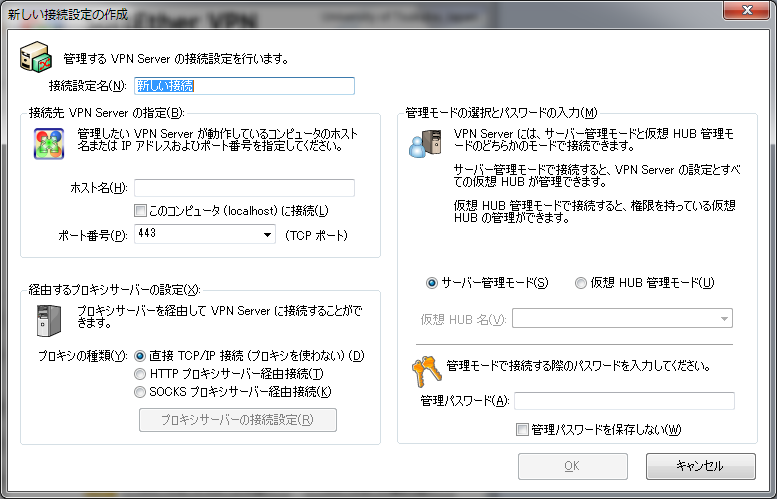Select 直接 TCP/IP 接続 radio button
The height and width of the screenshot is (499, 777).
[140, 356]
